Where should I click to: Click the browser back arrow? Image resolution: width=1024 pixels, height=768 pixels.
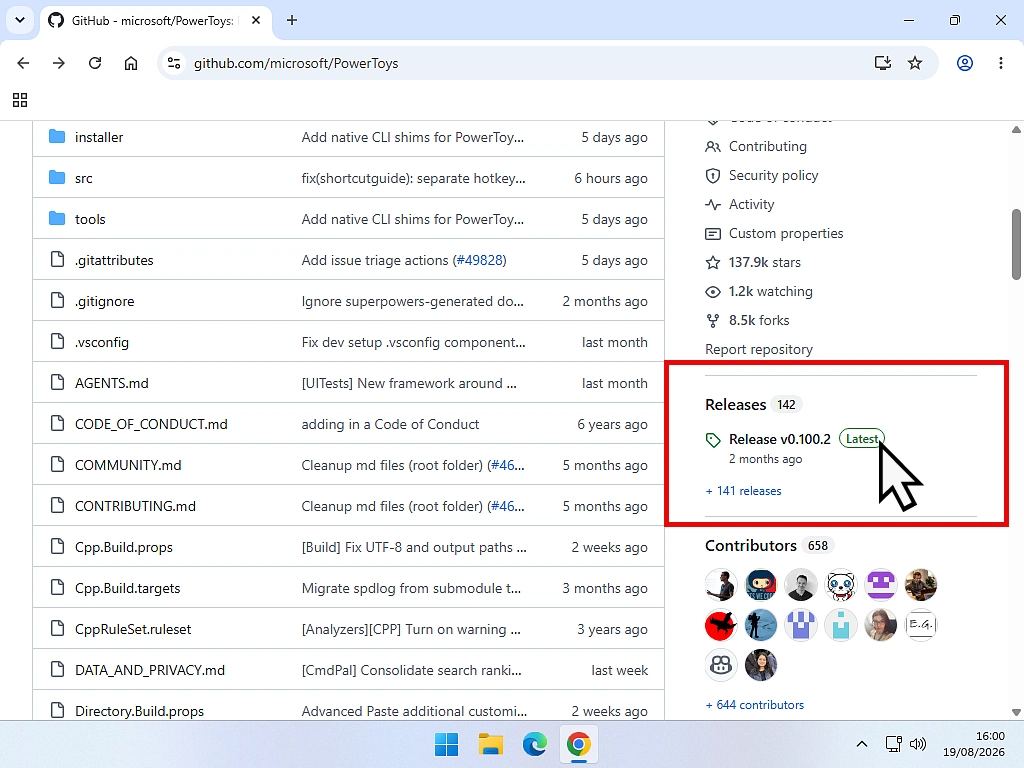[x=24, y=63]
